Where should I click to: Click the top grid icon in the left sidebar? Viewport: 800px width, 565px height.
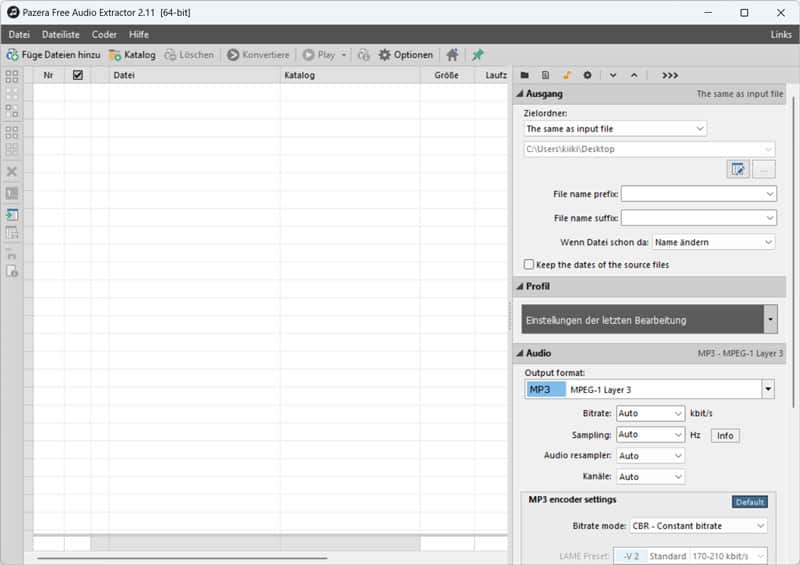click(12, 77)
